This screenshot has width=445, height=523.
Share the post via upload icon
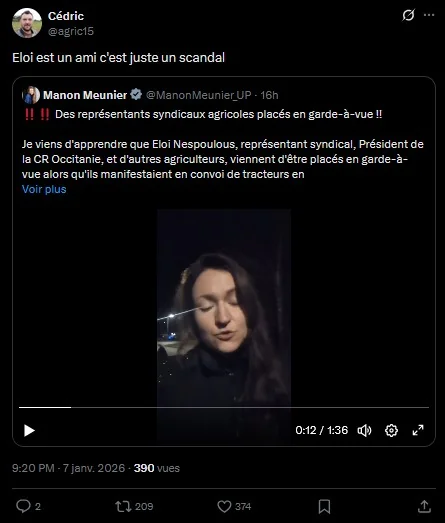tap(424, 506)
